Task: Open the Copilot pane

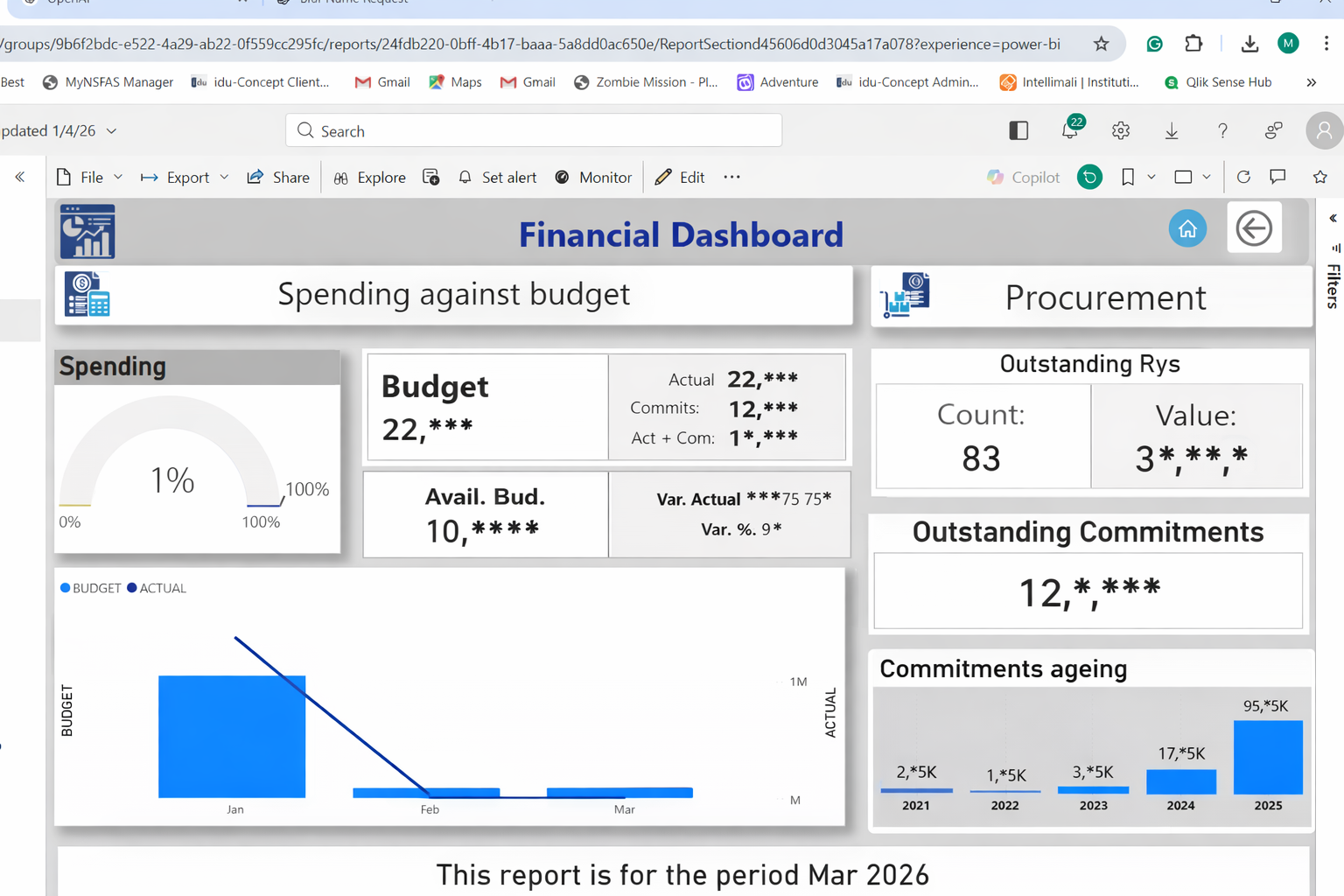Action: click(x=1022, y=177)
